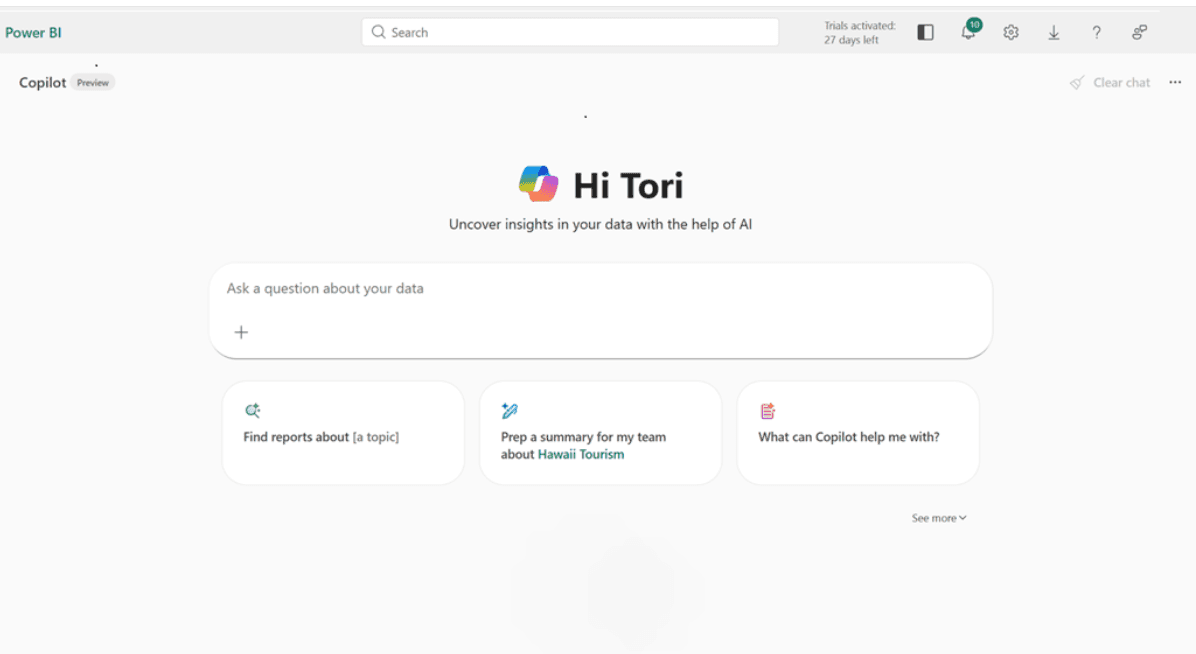1196x654 pixels.
Task: Choose What can Copilot help me with
Action: [858, 433]
